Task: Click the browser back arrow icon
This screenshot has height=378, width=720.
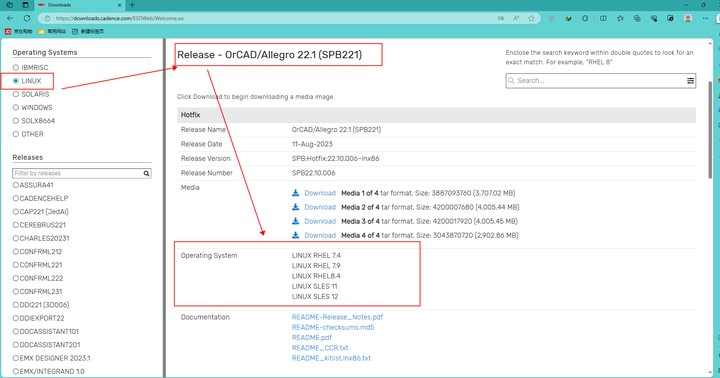Action: [10, 18]
